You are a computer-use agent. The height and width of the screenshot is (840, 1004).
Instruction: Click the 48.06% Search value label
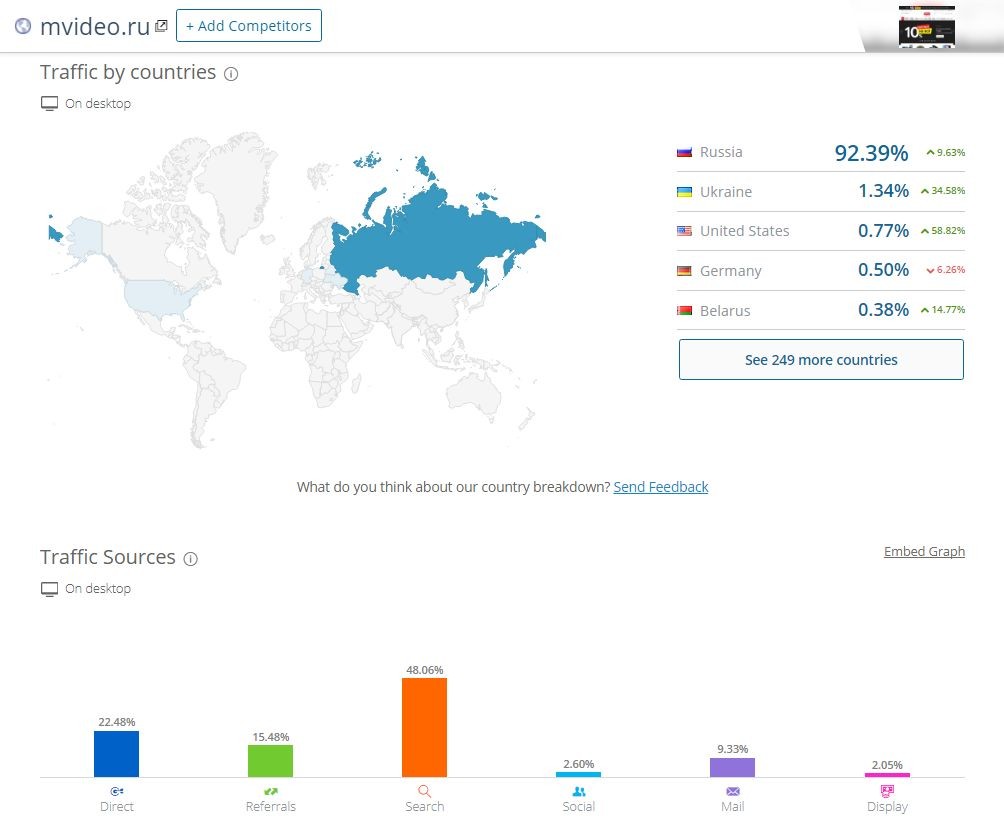(425, 670)
